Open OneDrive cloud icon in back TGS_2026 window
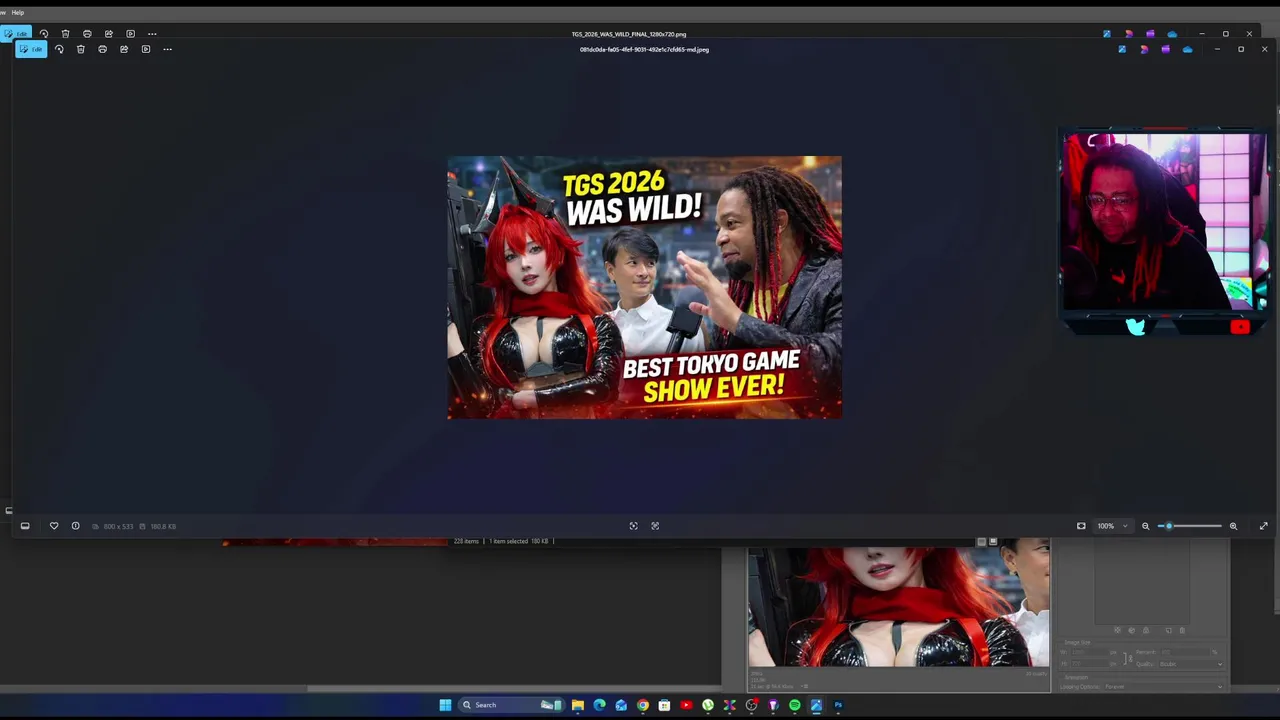 (x=1172, y=34)
